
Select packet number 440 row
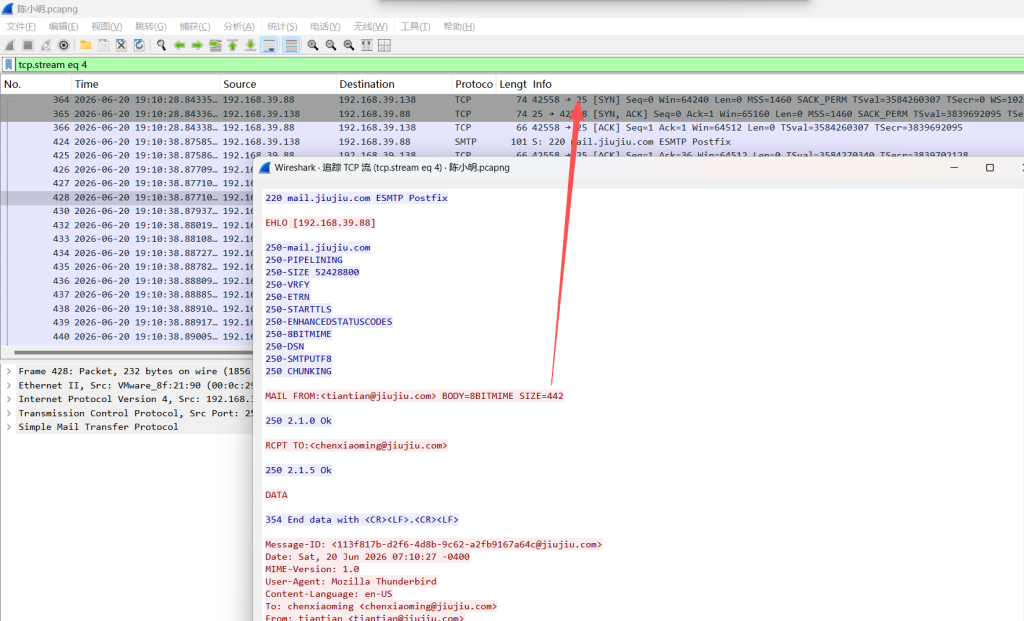[x=127, y=336]
